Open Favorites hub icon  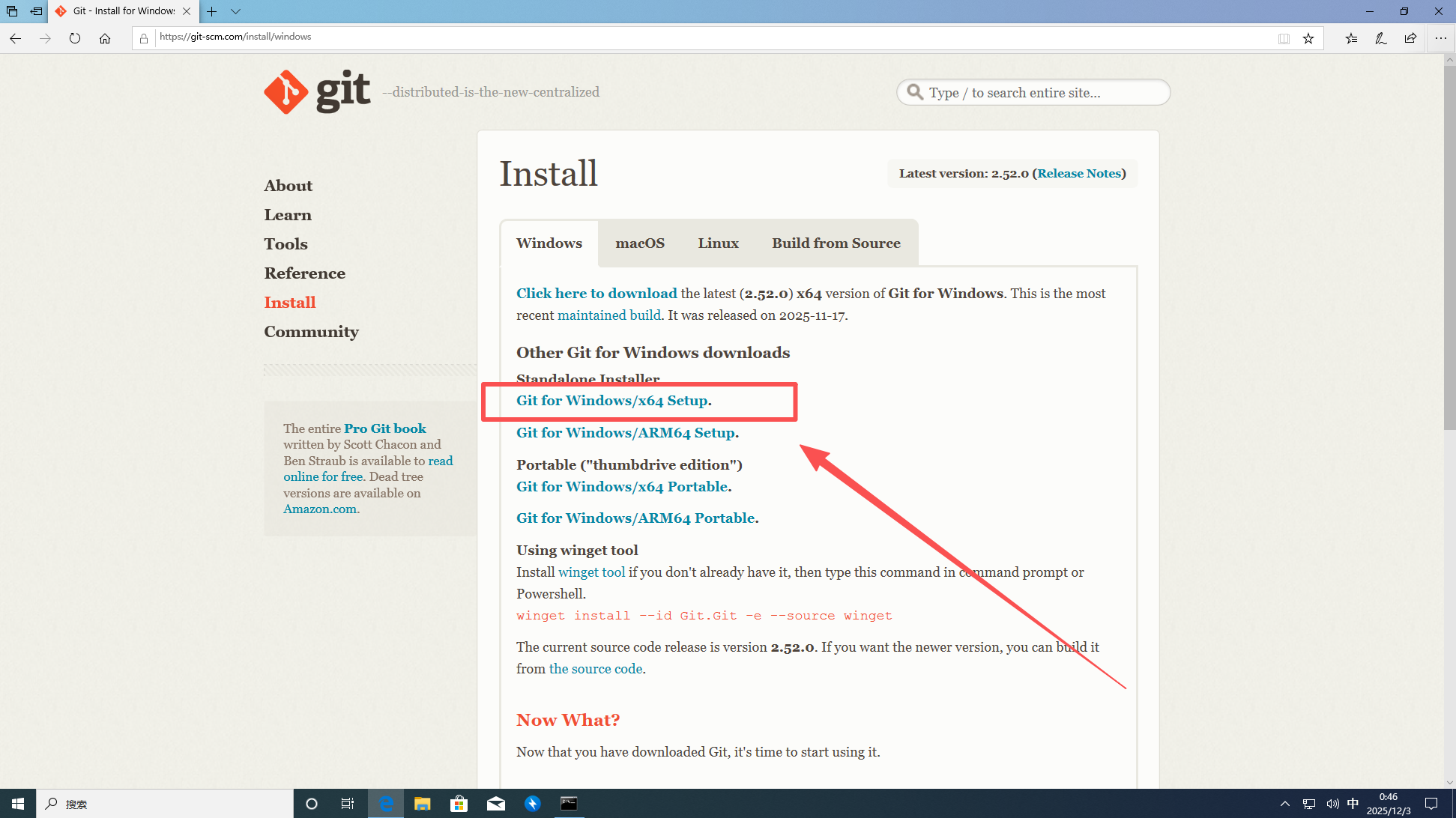1351,38
